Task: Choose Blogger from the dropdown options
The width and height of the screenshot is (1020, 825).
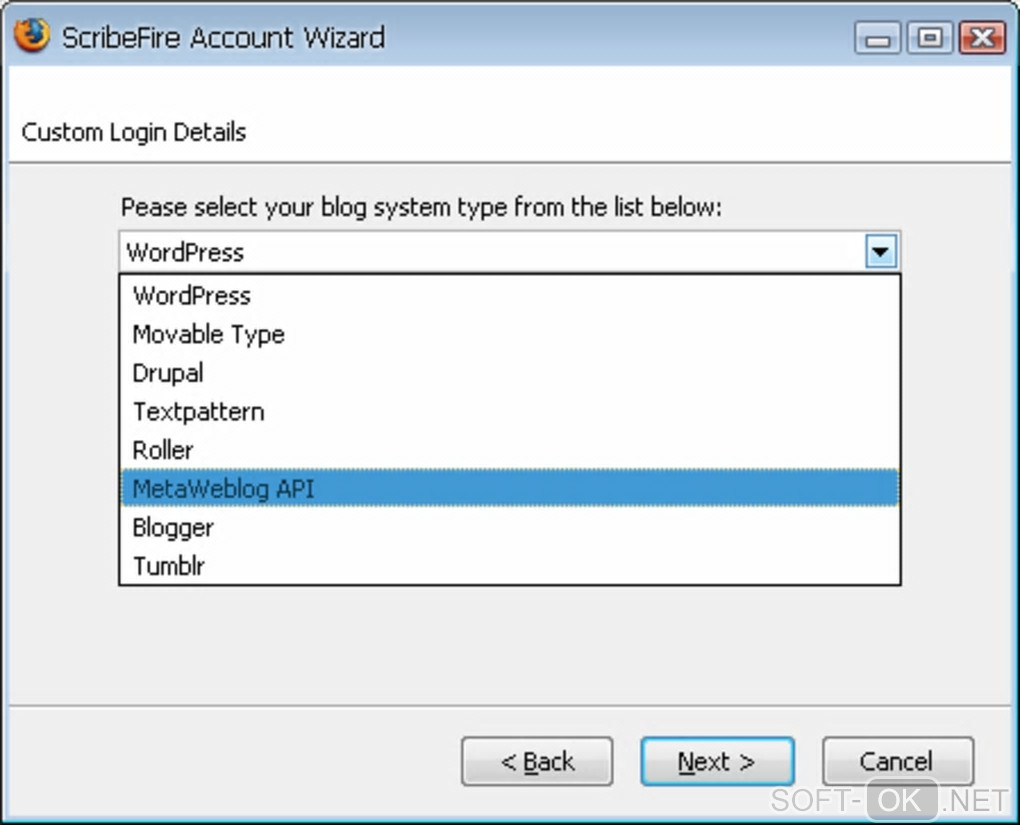Action: (x=173, y=527)
